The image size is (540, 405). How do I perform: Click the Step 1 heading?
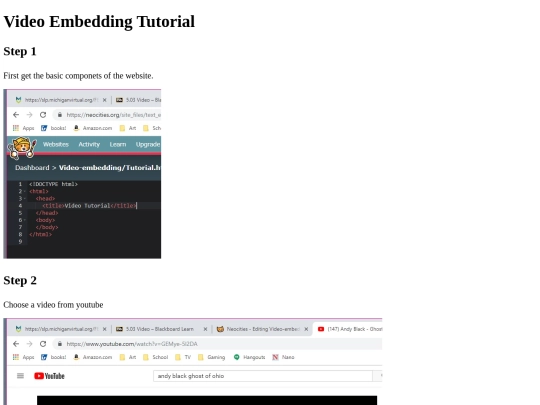point(20,51)
